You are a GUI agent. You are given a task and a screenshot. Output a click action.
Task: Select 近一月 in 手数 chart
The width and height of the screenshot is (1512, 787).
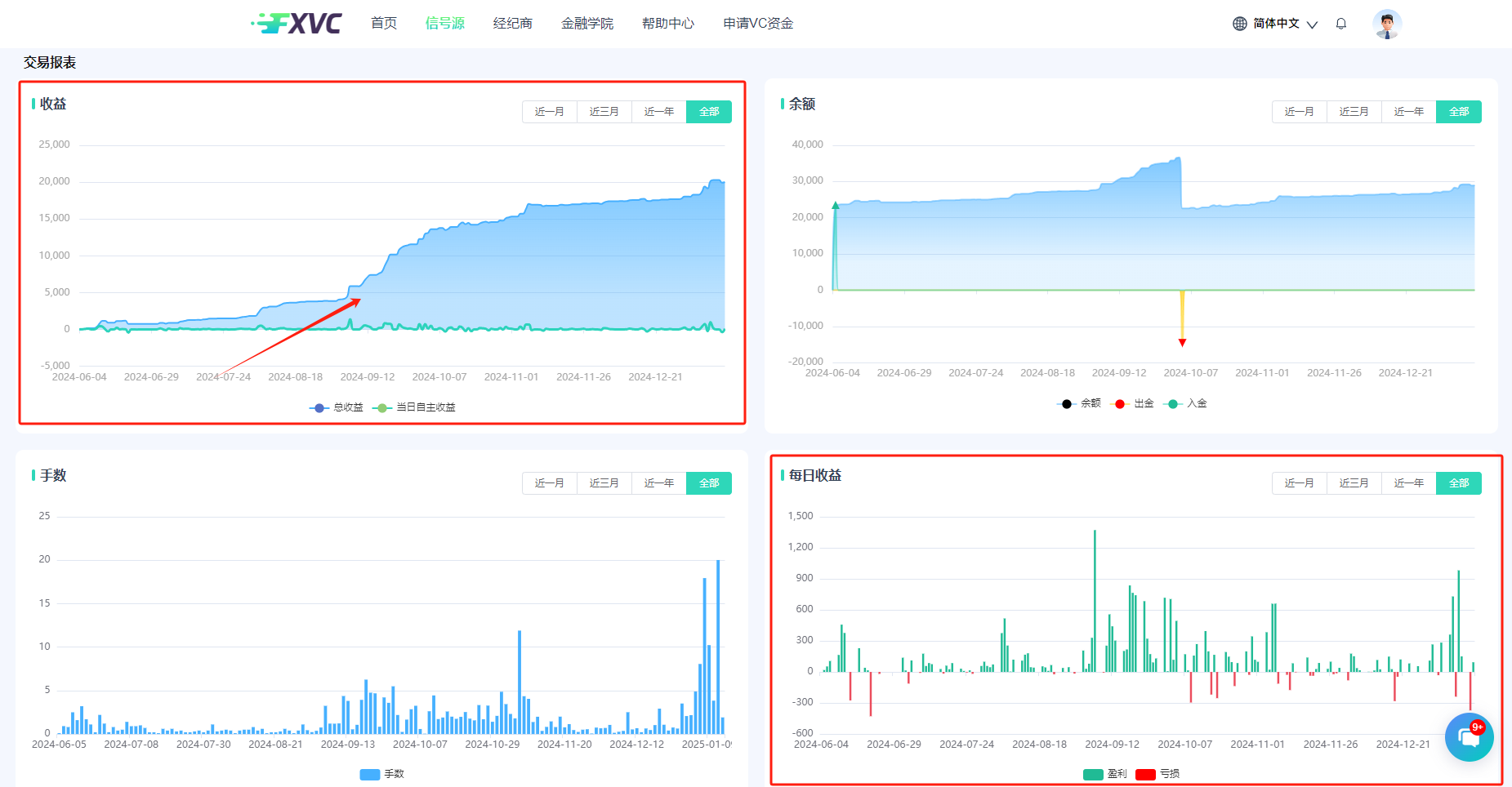click(x=550, y=483)
